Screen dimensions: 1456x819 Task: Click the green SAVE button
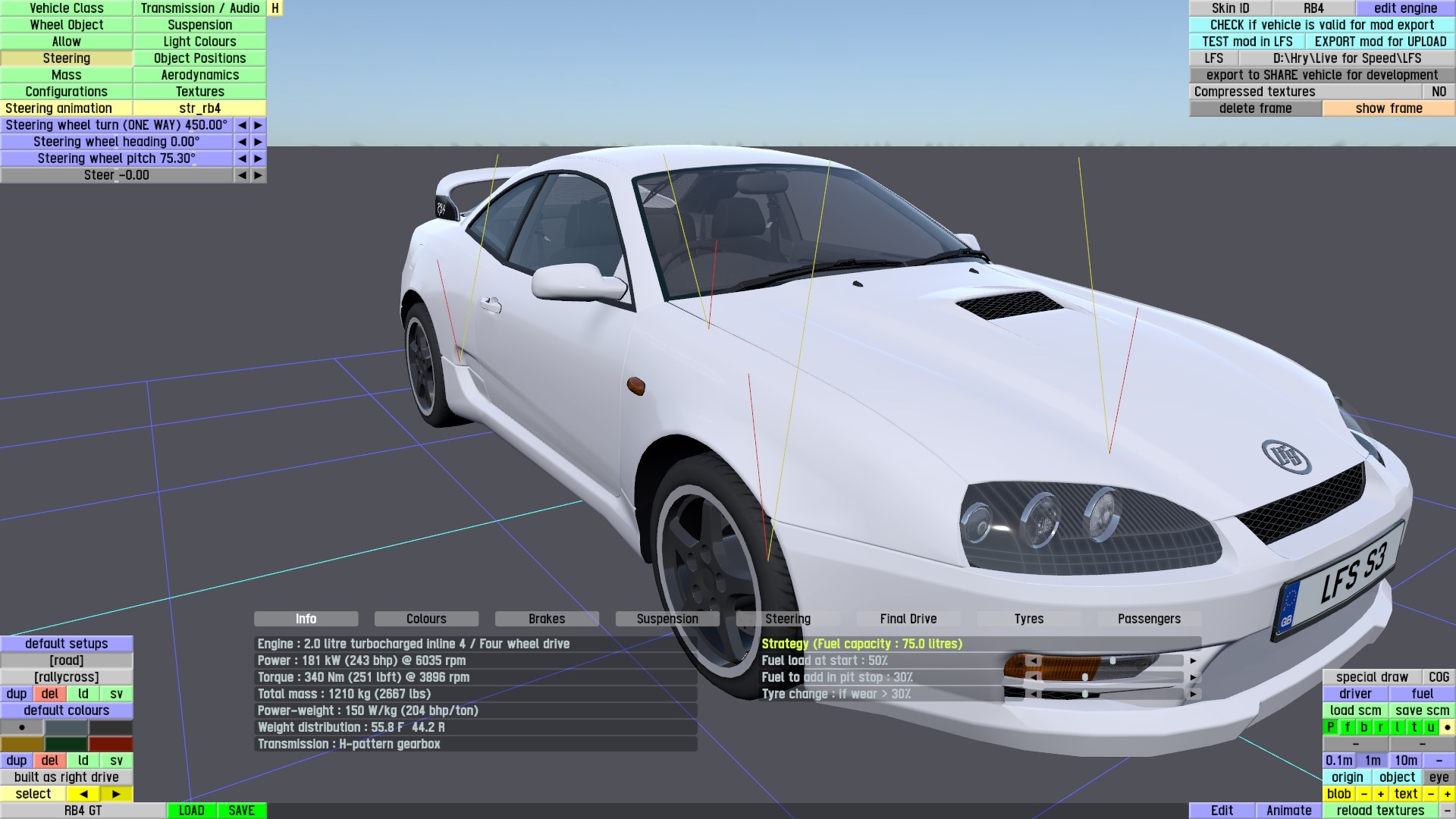click(x=241, y=811)
